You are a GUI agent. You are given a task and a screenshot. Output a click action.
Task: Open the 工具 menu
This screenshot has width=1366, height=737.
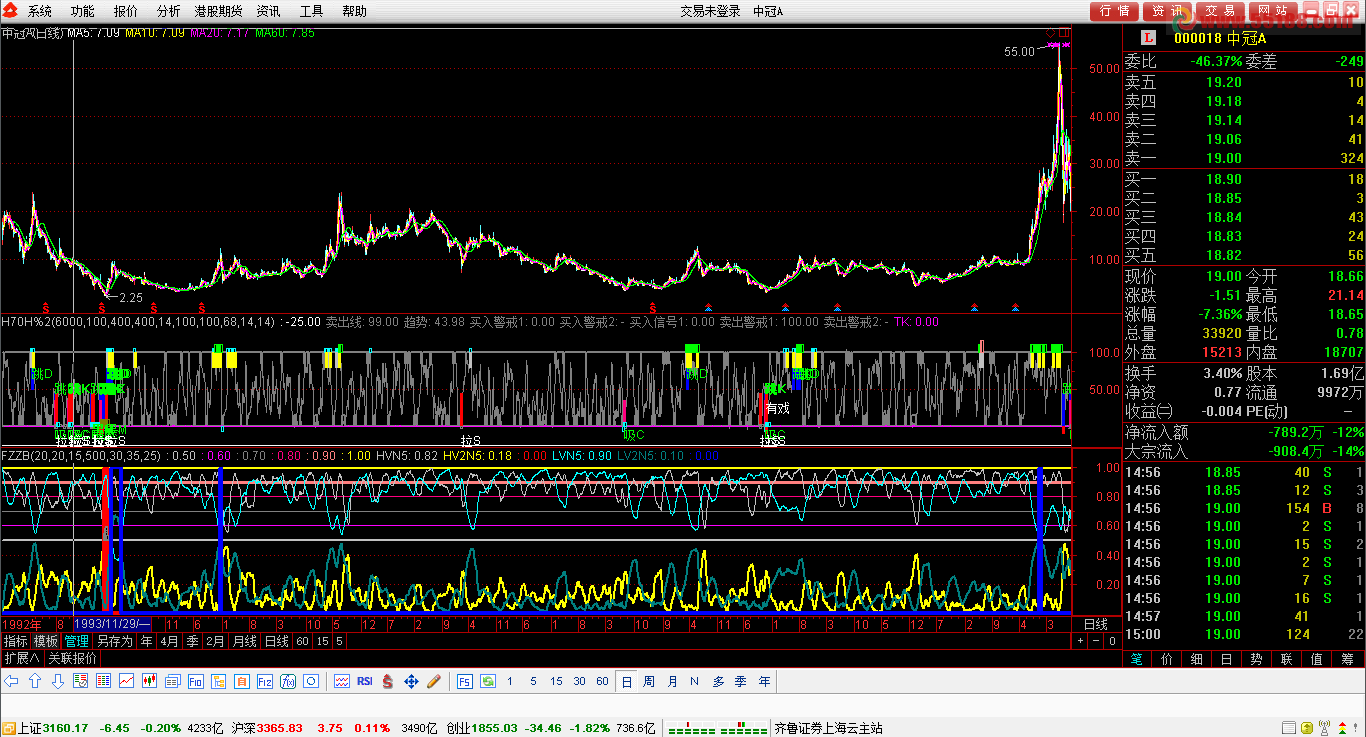point(311,11)
